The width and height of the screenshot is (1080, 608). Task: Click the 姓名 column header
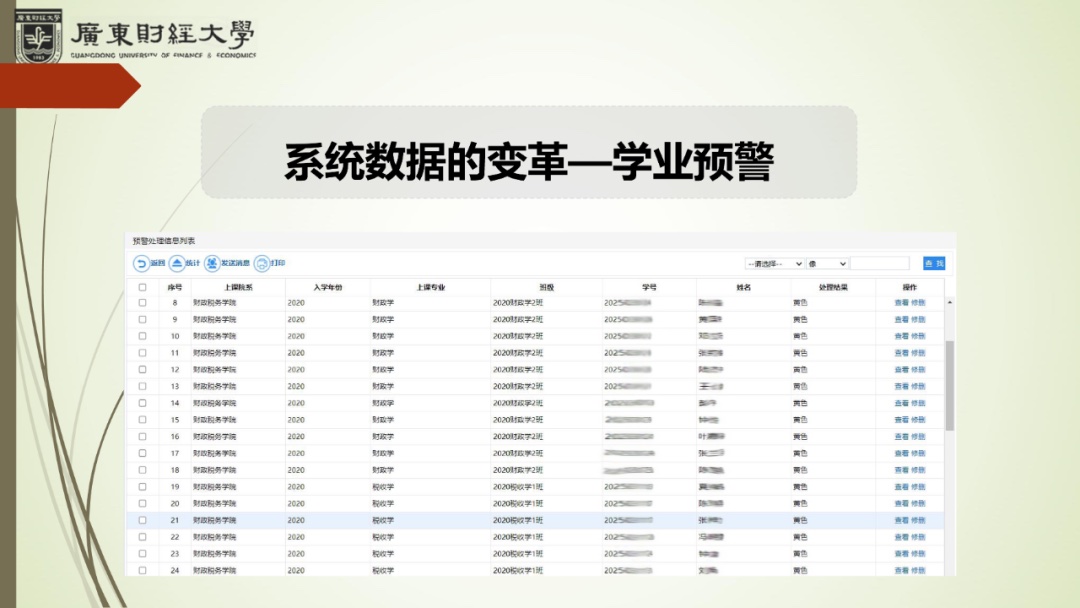[x=743, y=287]
